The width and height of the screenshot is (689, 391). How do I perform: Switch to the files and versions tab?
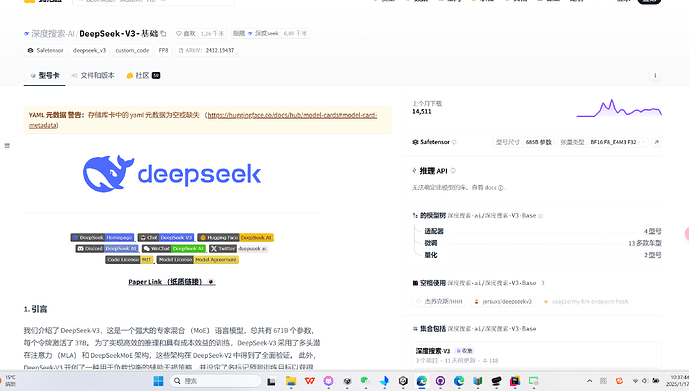click(x=93, y=76)
